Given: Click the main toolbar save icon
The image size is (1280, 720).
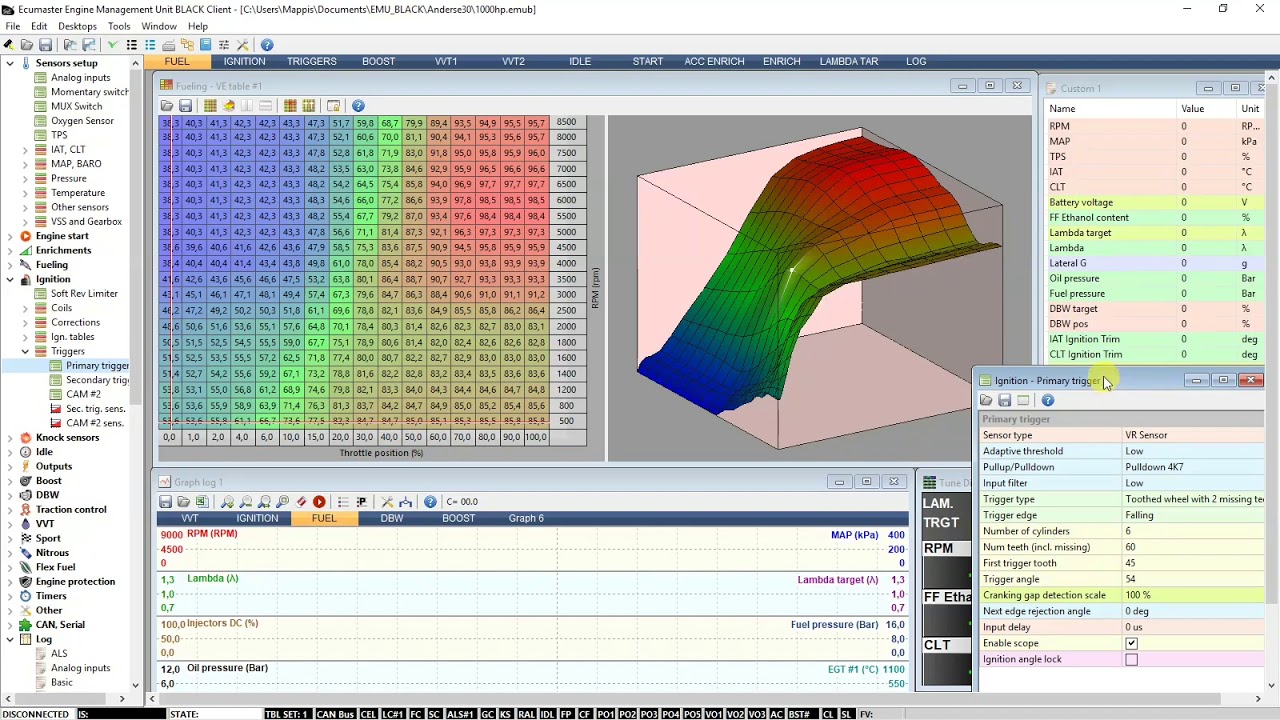Looking at the screenshot, I should [45, 45].
